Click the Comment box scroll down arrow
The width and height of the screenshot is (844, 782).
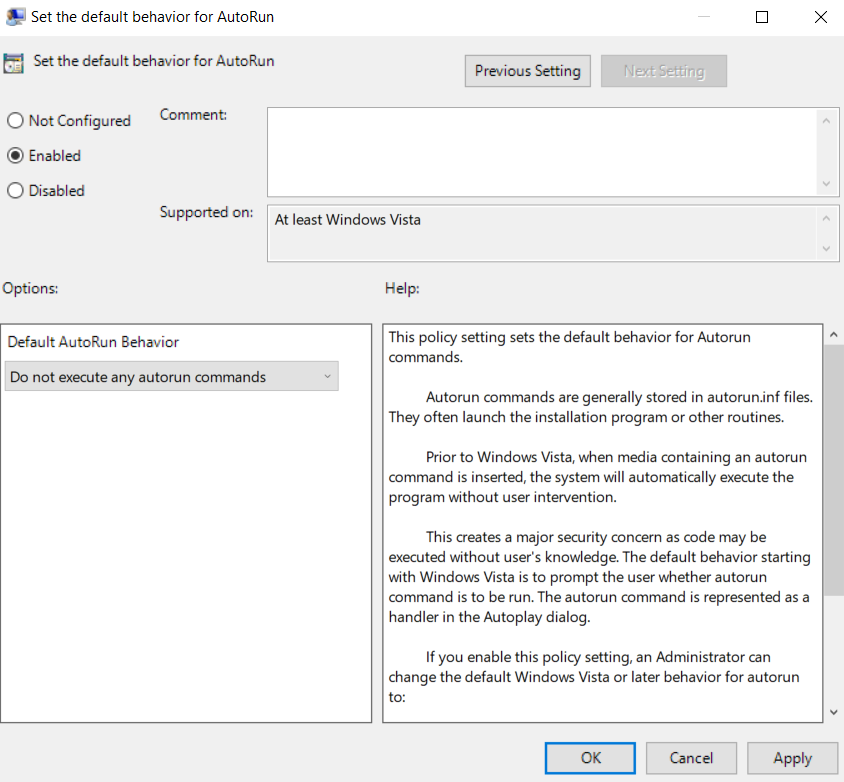point(826,184)
